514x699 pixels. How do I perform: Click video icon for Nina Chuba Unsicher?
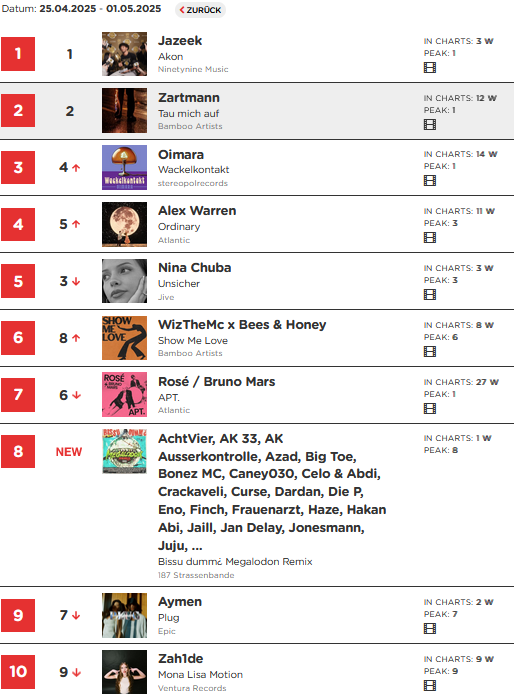(x=430, y=295)
